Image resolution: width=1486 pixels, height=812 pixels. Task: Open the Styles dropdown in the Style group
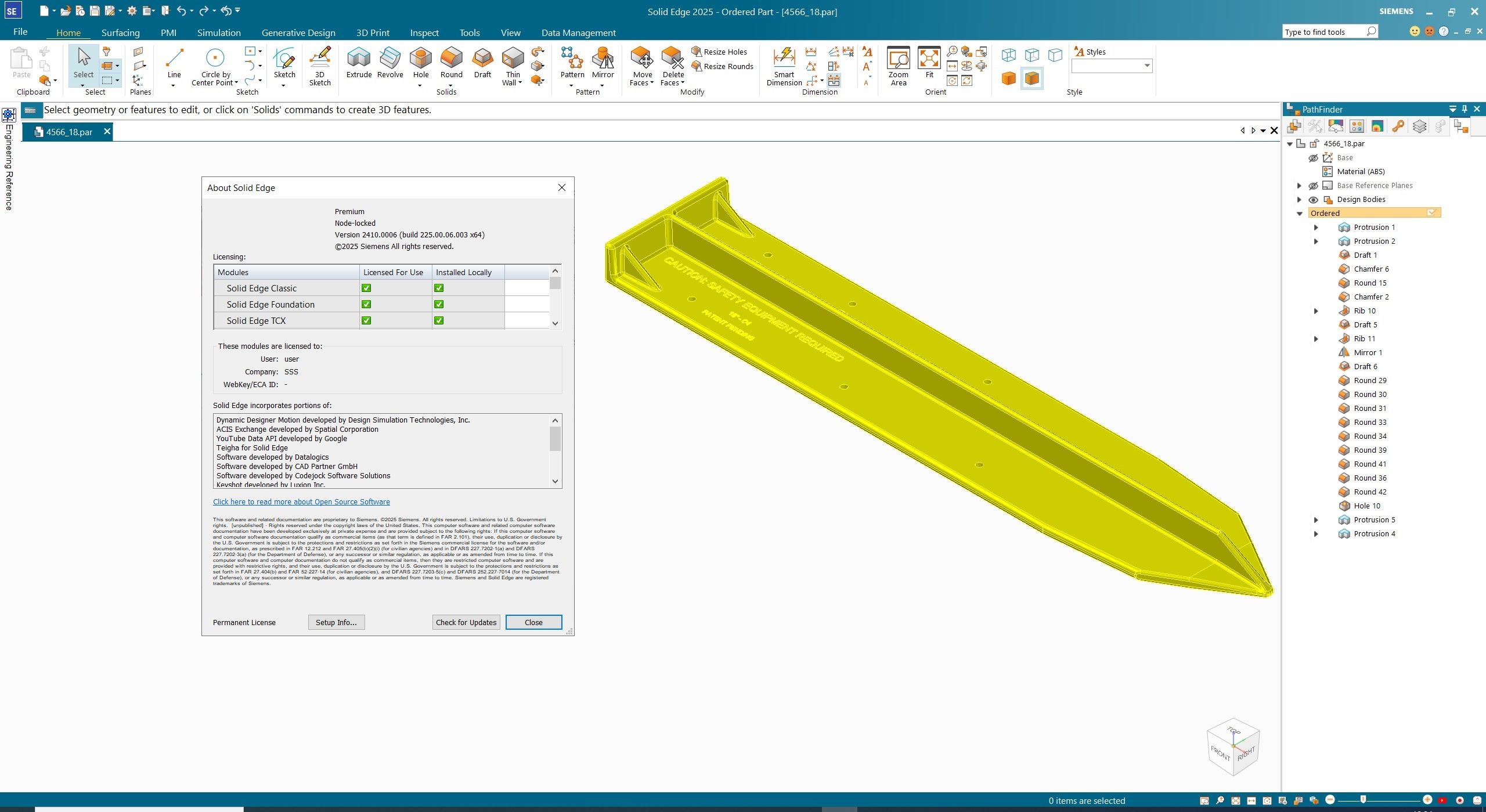pos(1148,66)
